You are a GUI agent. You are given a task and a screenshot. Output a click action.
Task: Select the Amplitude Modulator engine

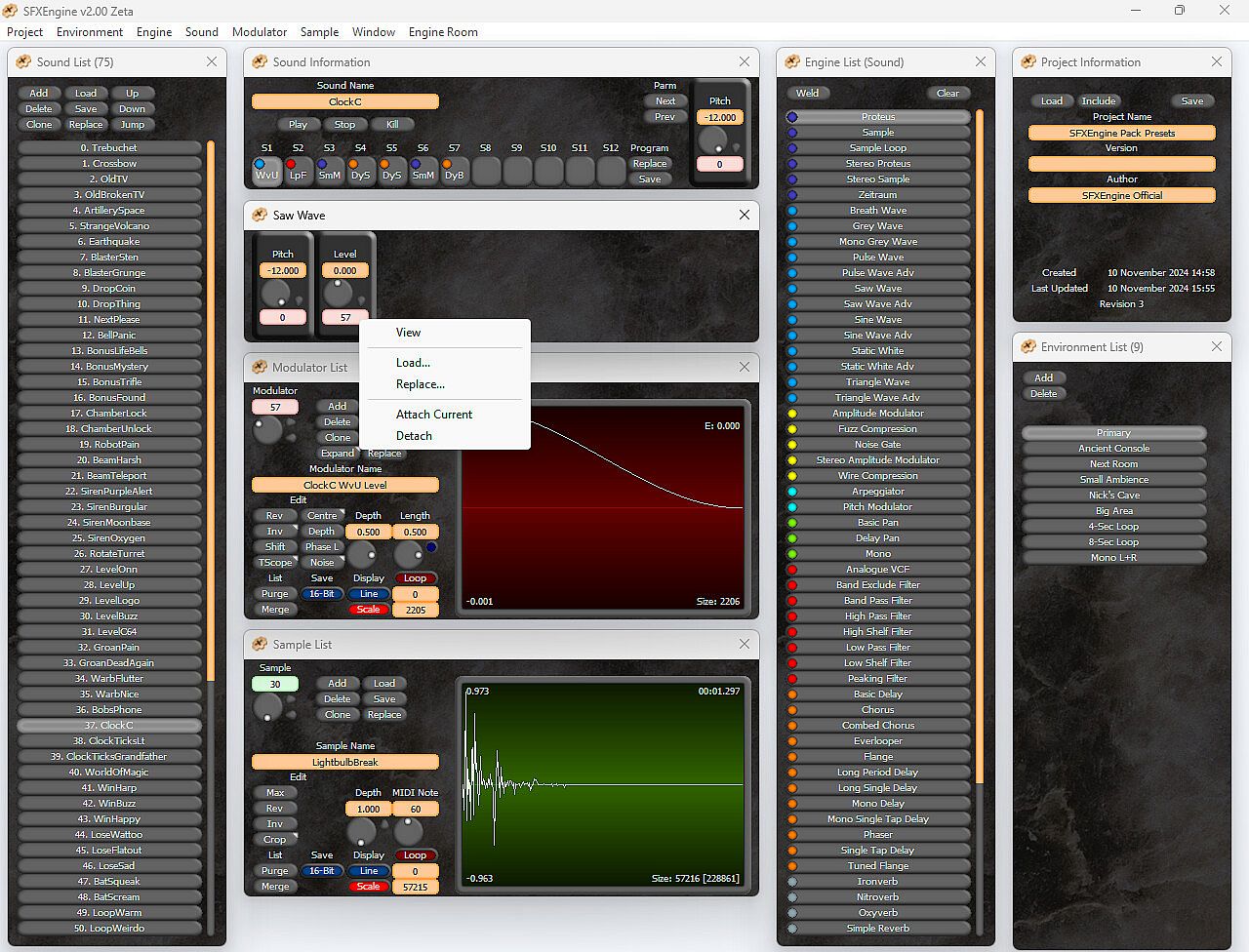pyautogui.click(x=877, y=414)
